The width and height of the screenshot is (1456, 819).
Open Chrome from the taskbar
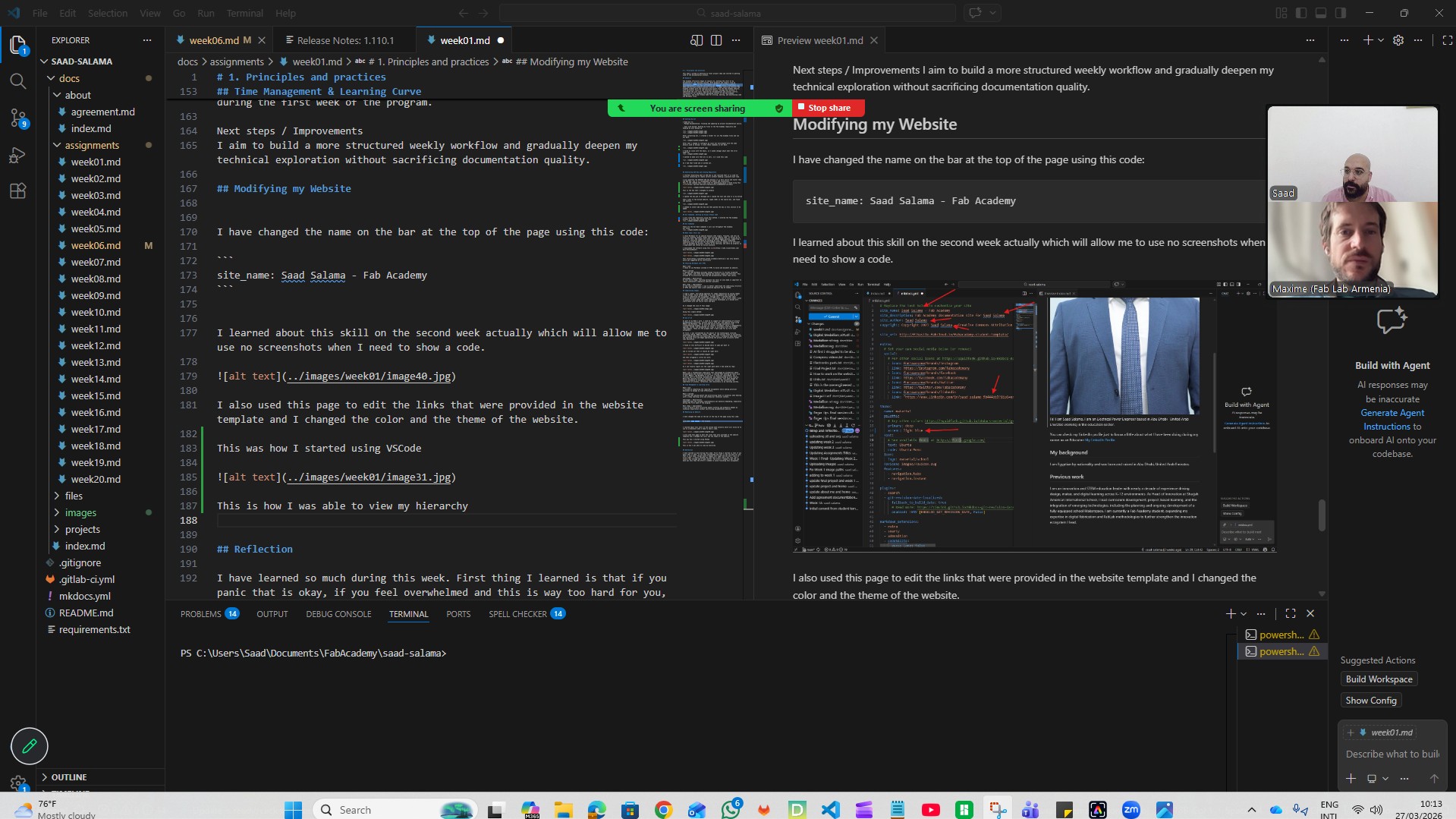coord(664,810)
